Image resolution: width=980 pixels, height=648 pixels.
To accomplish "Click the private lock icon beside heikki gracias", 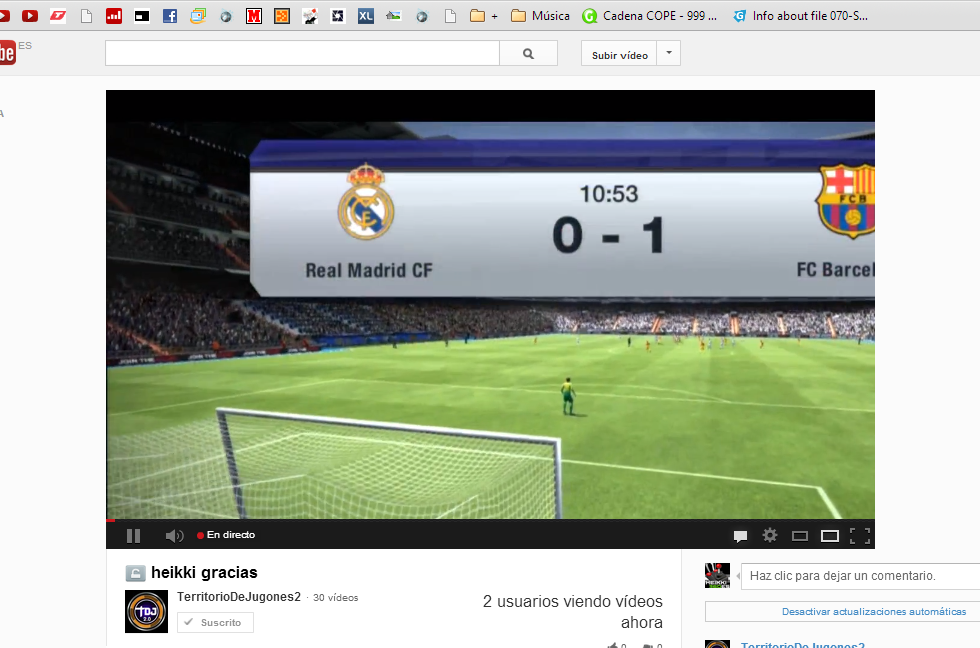I will point(135,573).
